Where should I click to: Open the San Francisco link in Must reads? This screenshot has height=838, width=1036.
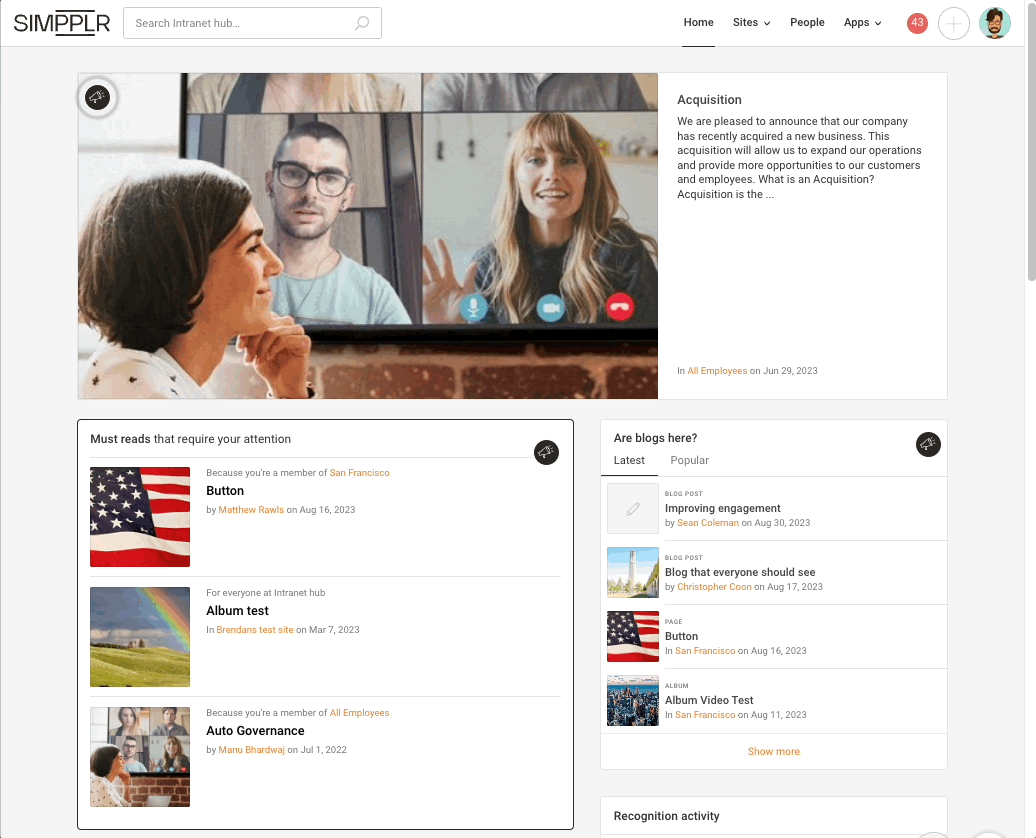tap(359, 473)
